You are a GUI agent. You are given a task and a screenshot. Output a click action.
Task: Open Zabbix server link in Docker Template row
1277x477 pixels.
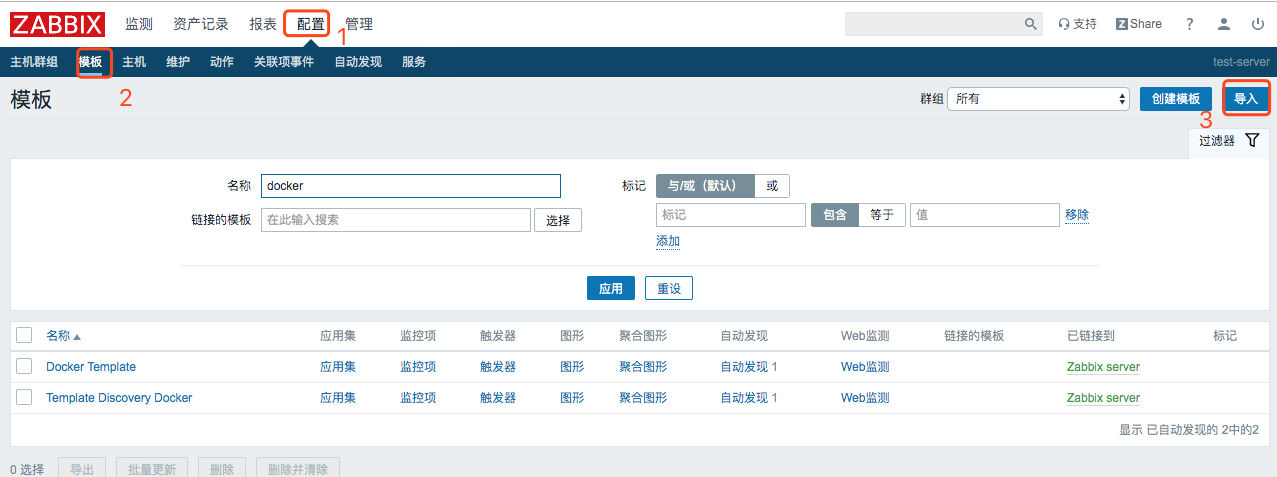[1103, 367]
